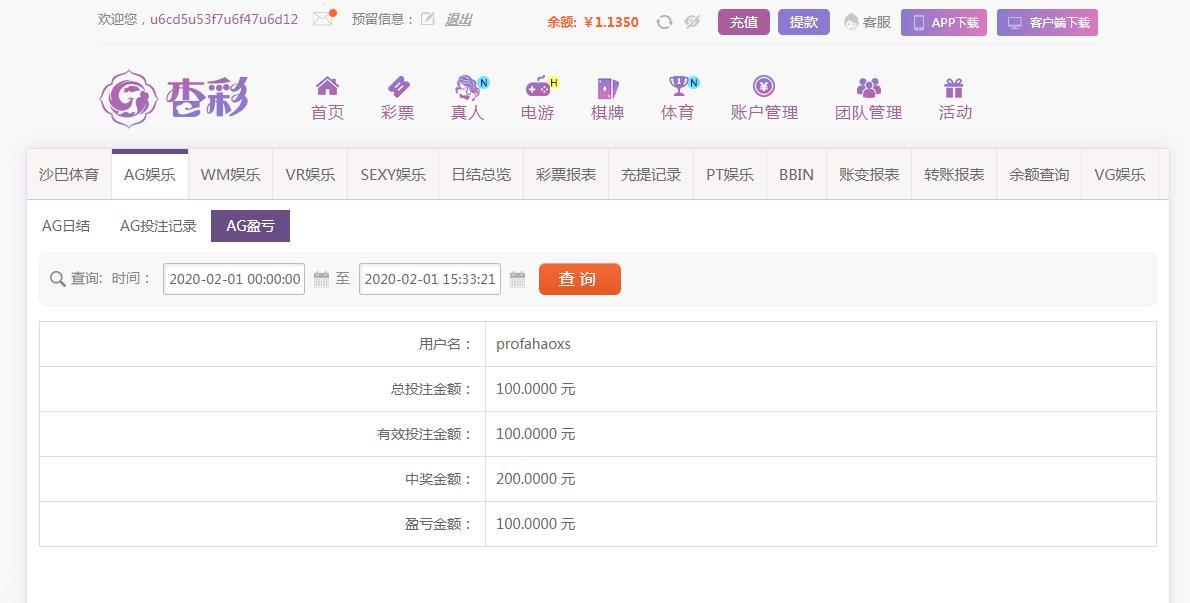Open the 充提记录 tab
This screenshot has height=603, width=1190.
click(651, 174)
